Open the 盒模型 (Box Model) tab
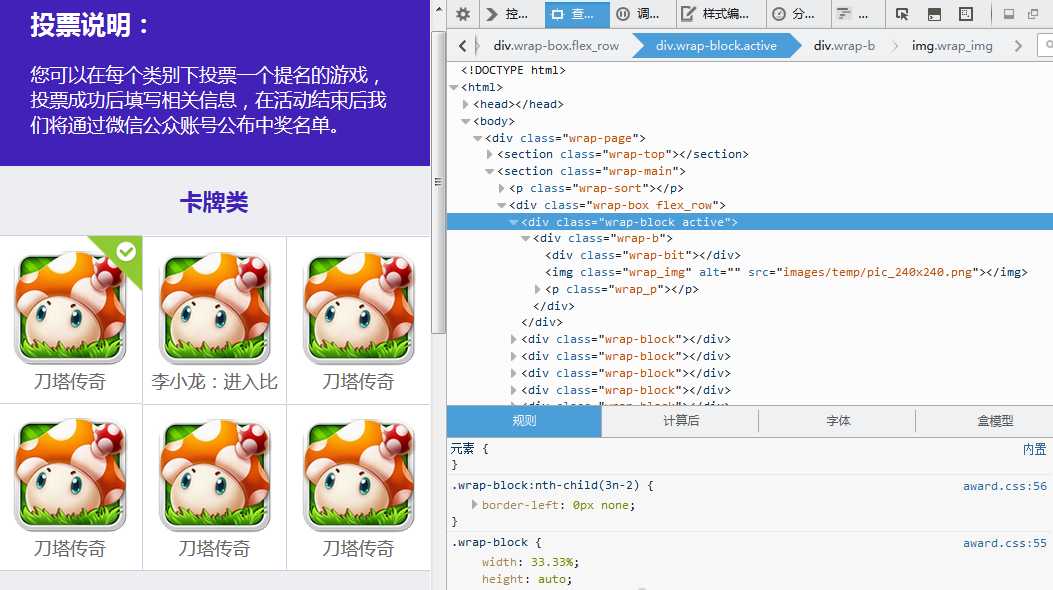1053x590 pixels. coord(995,421)
